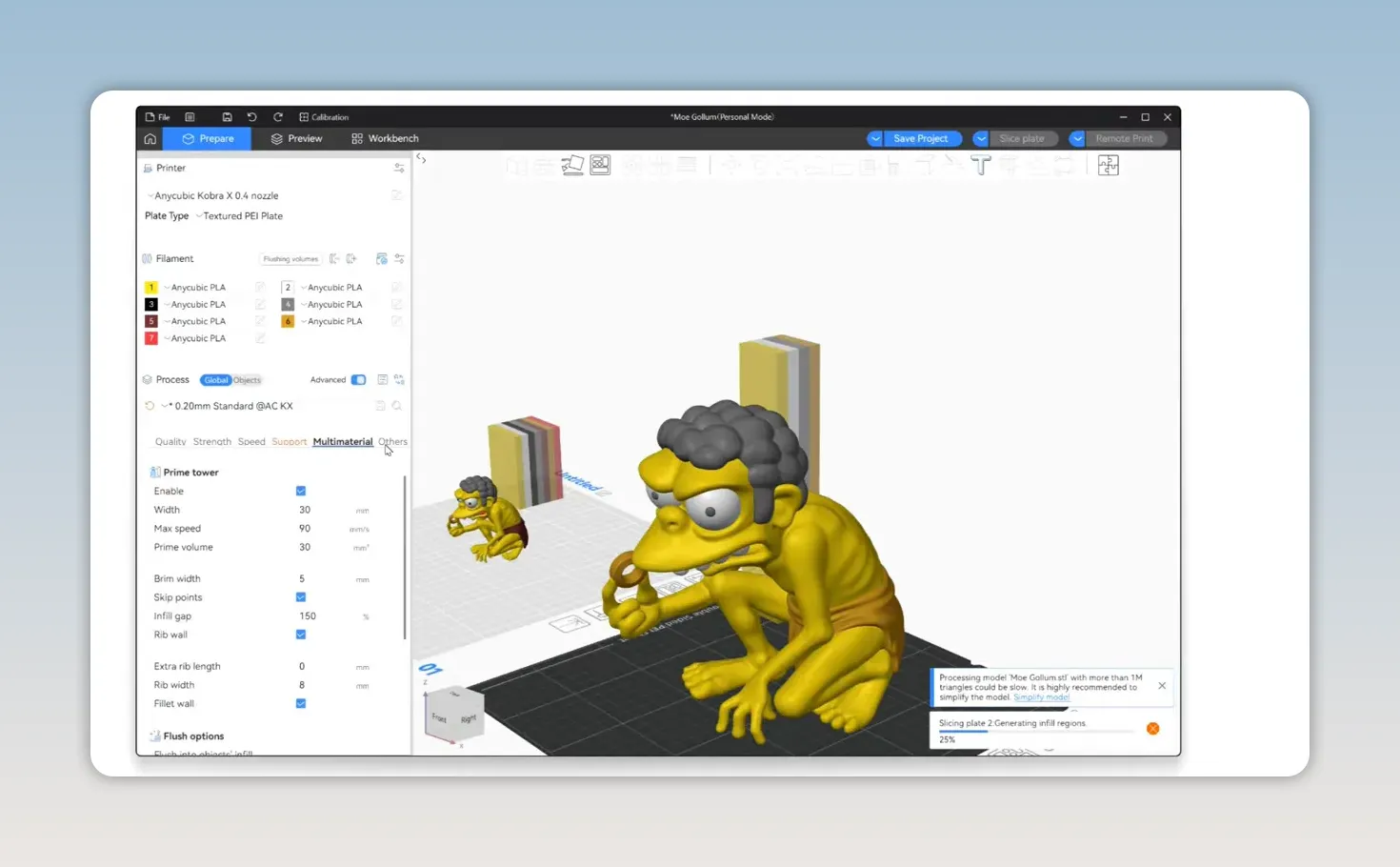The image size is (1400, 867).
Task: Open the Support settings tab
Action: (290, 442)
